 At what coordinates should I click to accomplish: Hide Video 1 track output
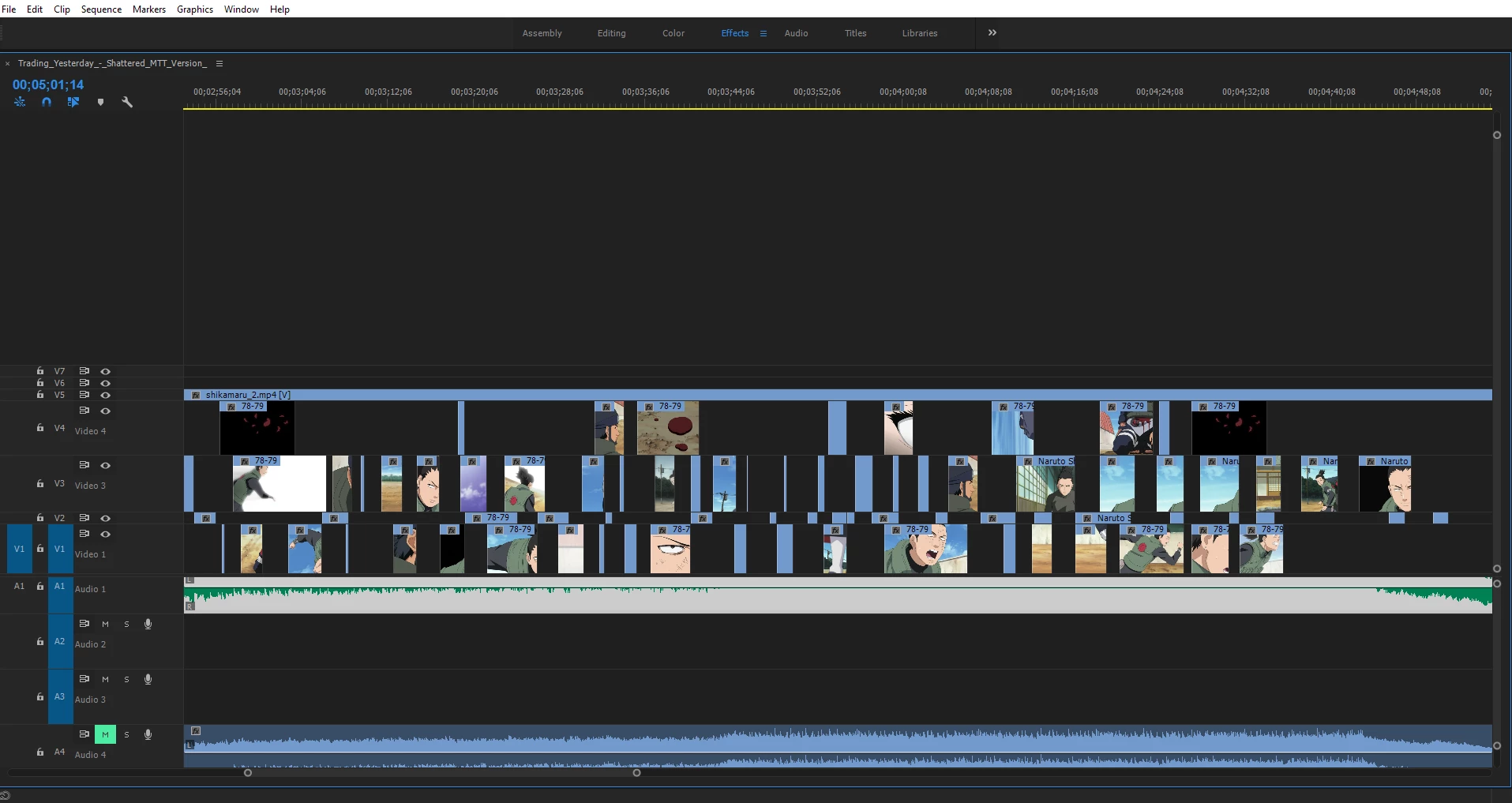(x=105, y=534)
